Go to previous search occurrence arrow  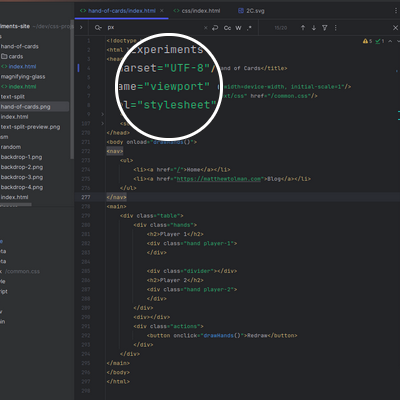(303, 28)
